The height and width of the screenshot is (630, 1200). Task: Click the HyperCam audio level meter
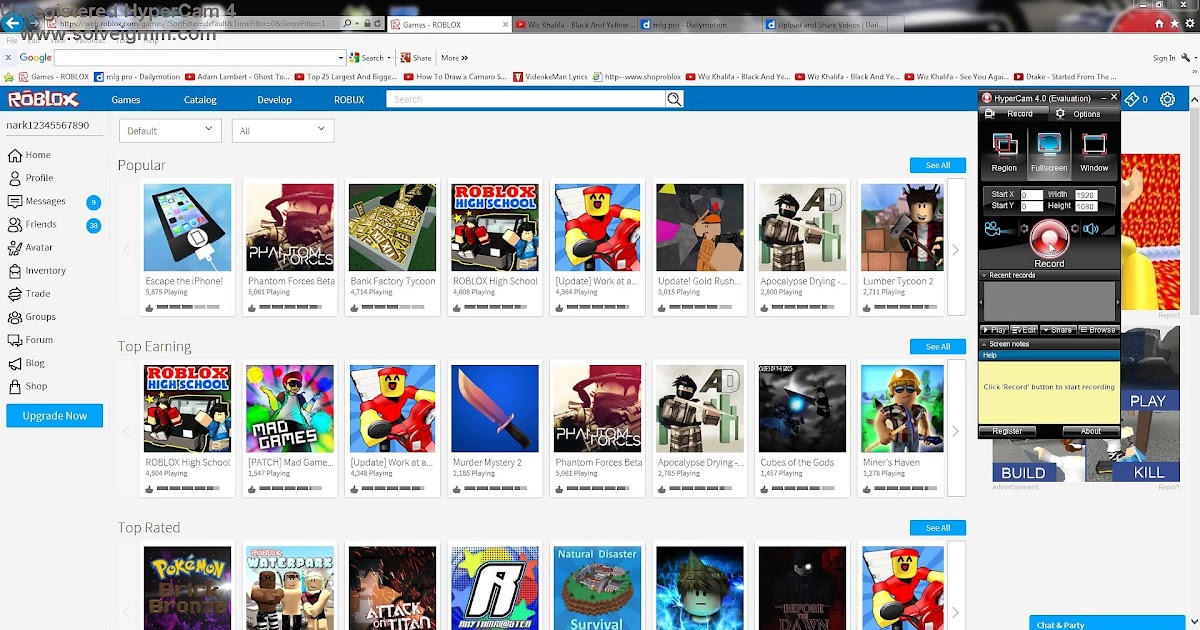[x=1108, y=230]
